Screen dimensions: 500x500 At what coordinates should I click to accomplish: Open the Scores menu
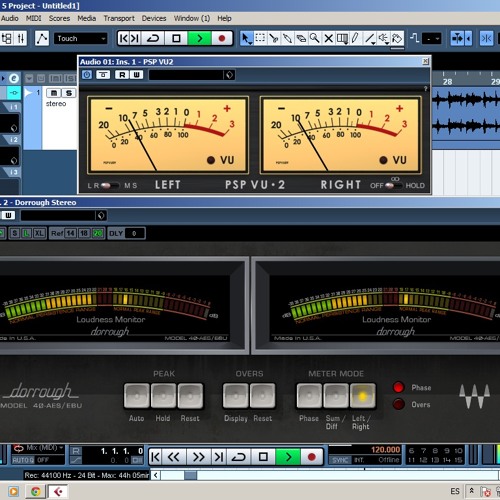pyautogui.click(x=59, y=18)
